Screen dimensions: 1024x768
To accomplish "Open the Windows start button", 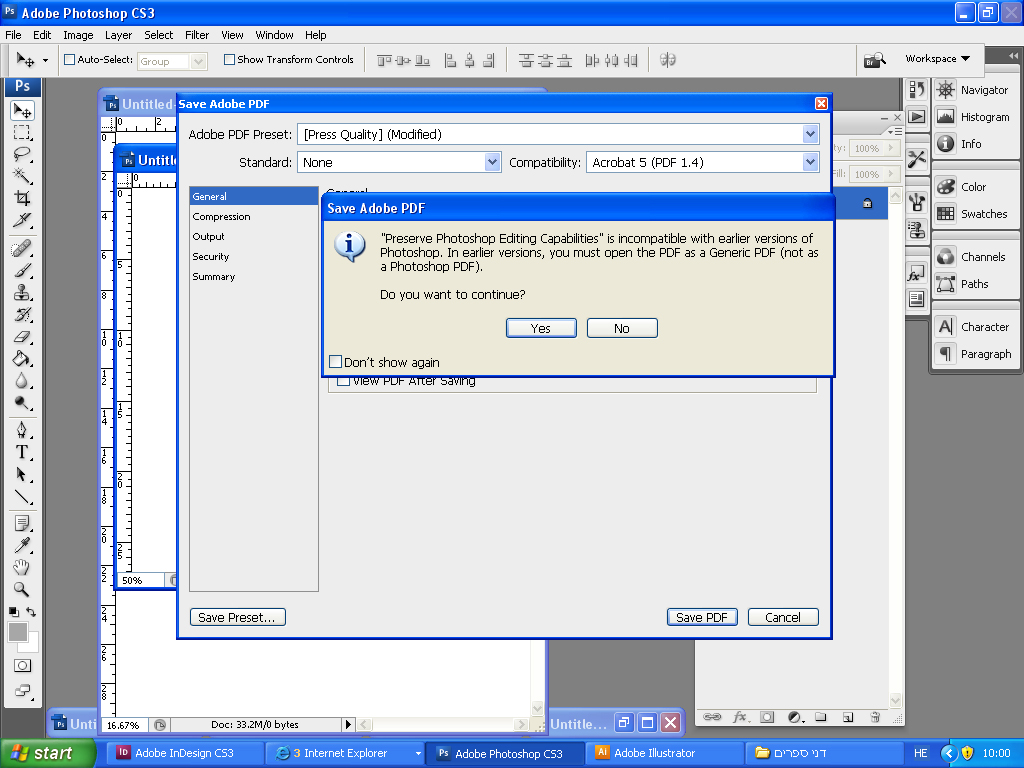I will click(48, 753).
